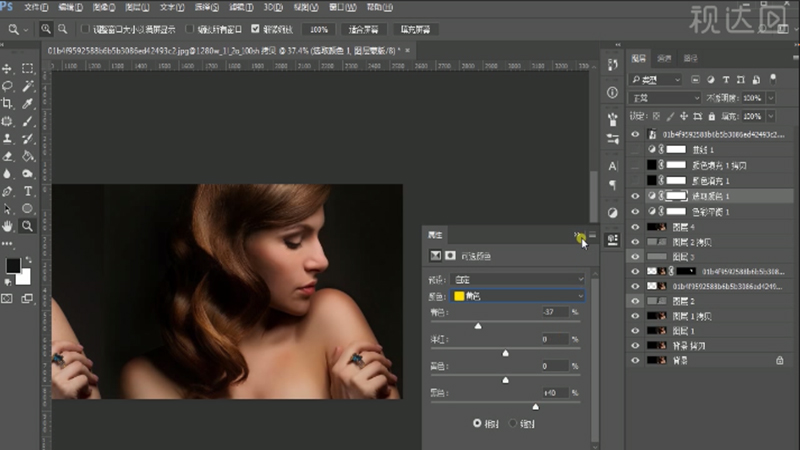Screen dimensions: 800x450
Task: Switch to the 路径 (Paths) tab
Action: pyautogui.click(x=690, y=58)
